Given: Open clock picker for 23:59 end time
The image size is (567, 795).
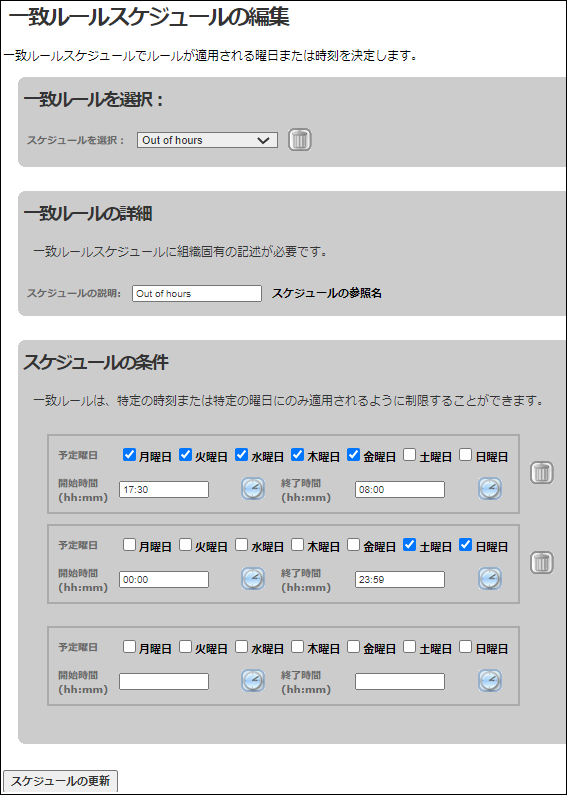Looking at the screenshot, I should [x=490, y=579].
